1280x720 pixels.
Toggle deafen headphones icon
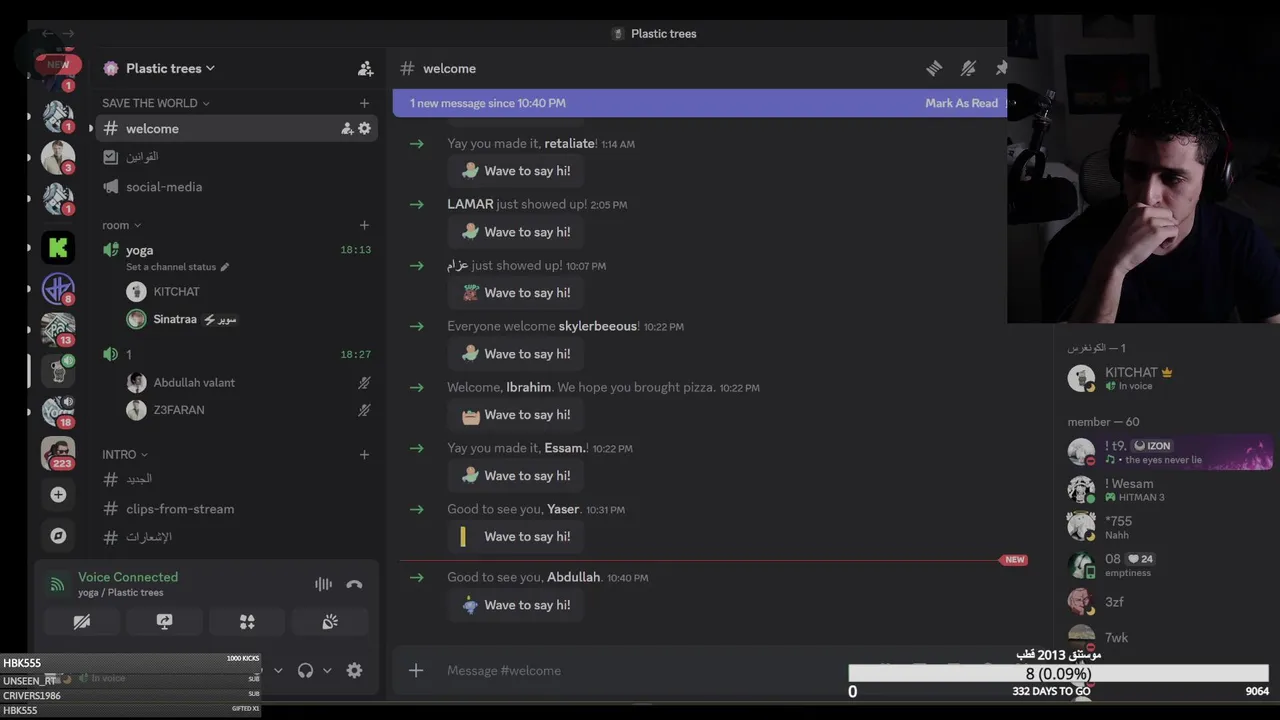305,670
